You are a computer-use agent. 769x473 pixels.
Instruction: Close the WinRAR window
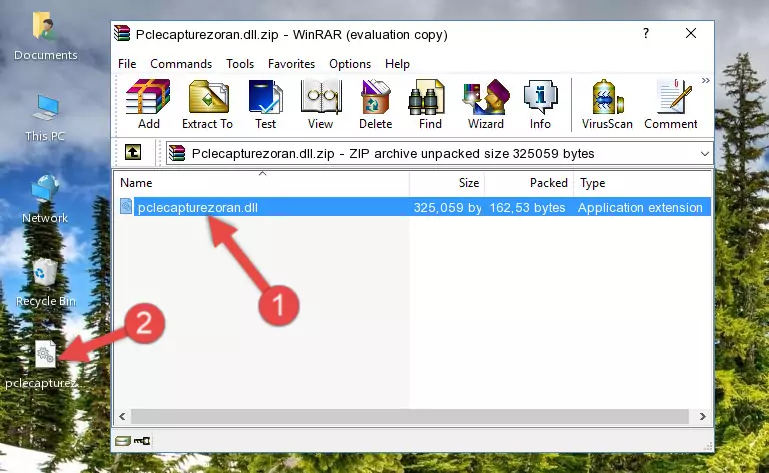[691, 33]
